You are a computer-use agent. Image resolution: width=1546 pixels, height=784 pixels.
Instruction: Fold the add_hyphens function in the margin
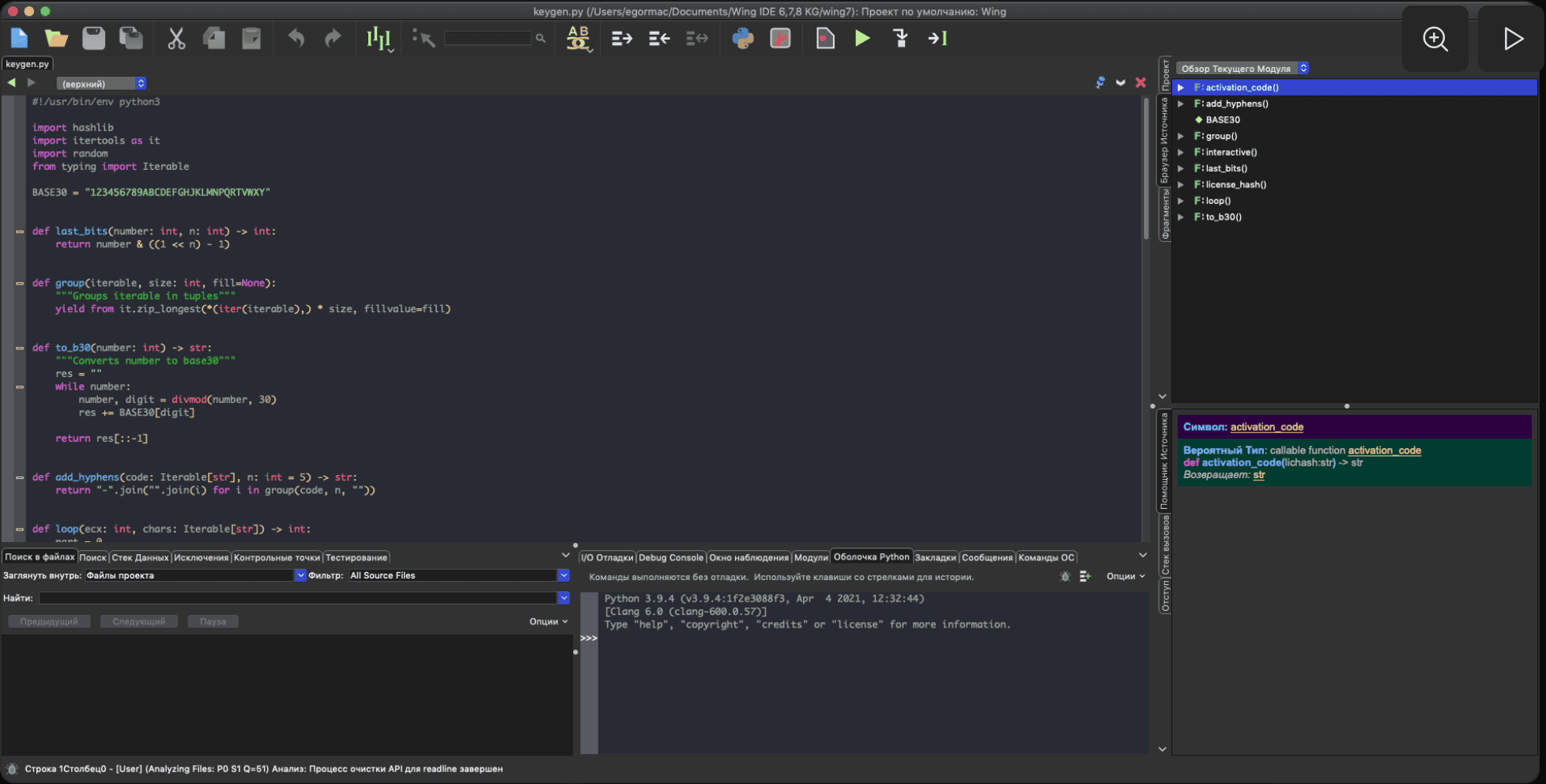20,477
